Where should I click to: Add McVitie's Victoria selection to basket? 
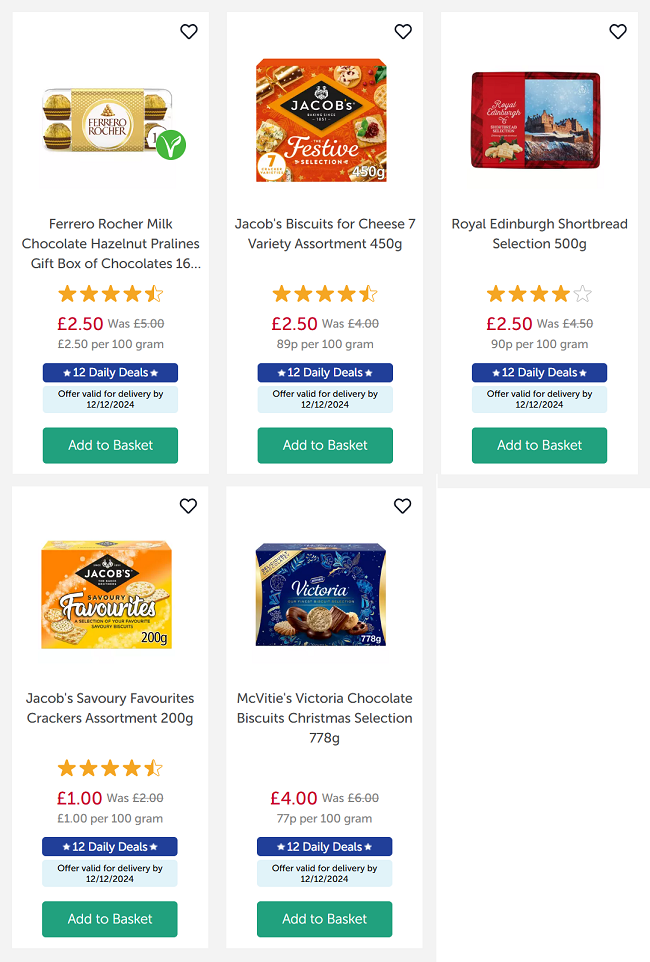pyautogui.click(x=324, y=919)
